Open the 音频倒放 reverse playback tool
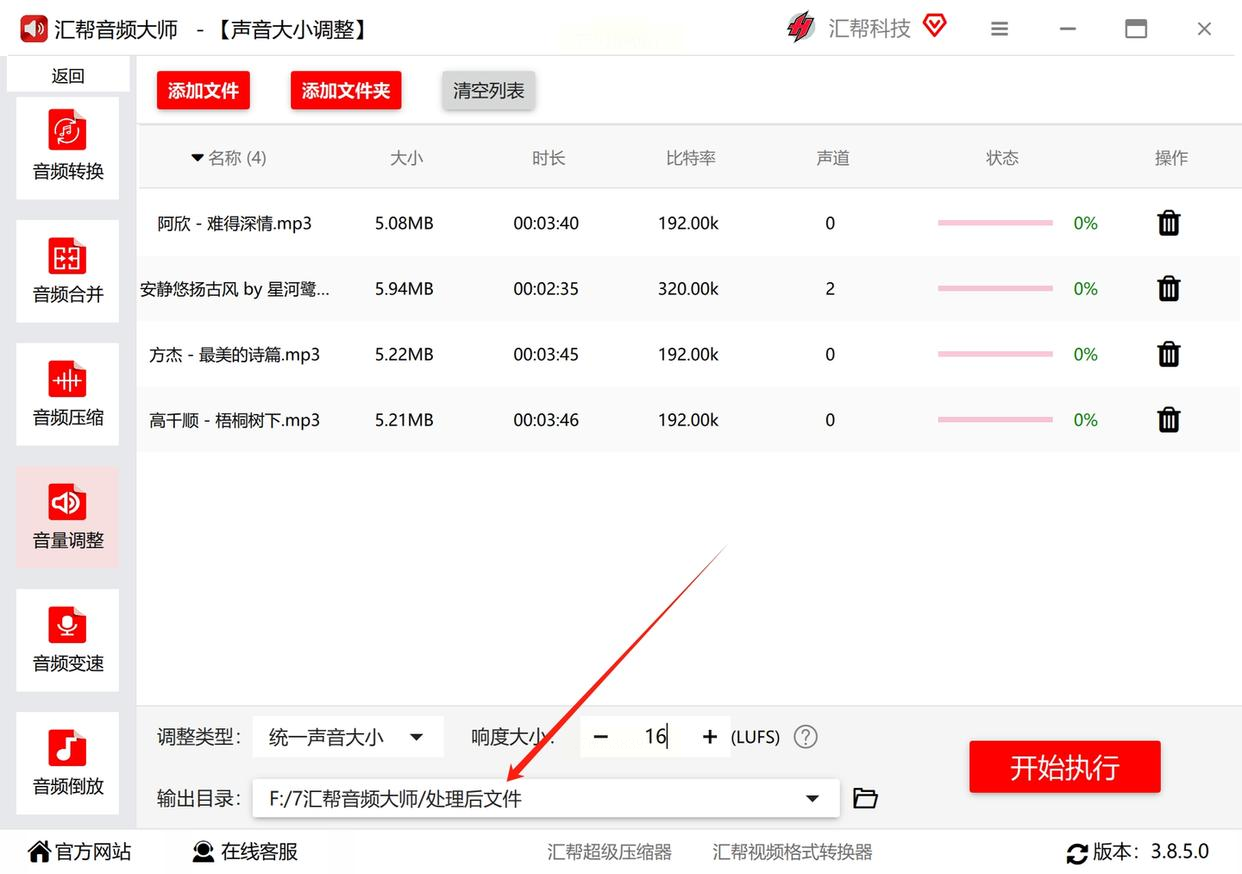The width and height of the screenshot is (1242, 874). (67, 762)
